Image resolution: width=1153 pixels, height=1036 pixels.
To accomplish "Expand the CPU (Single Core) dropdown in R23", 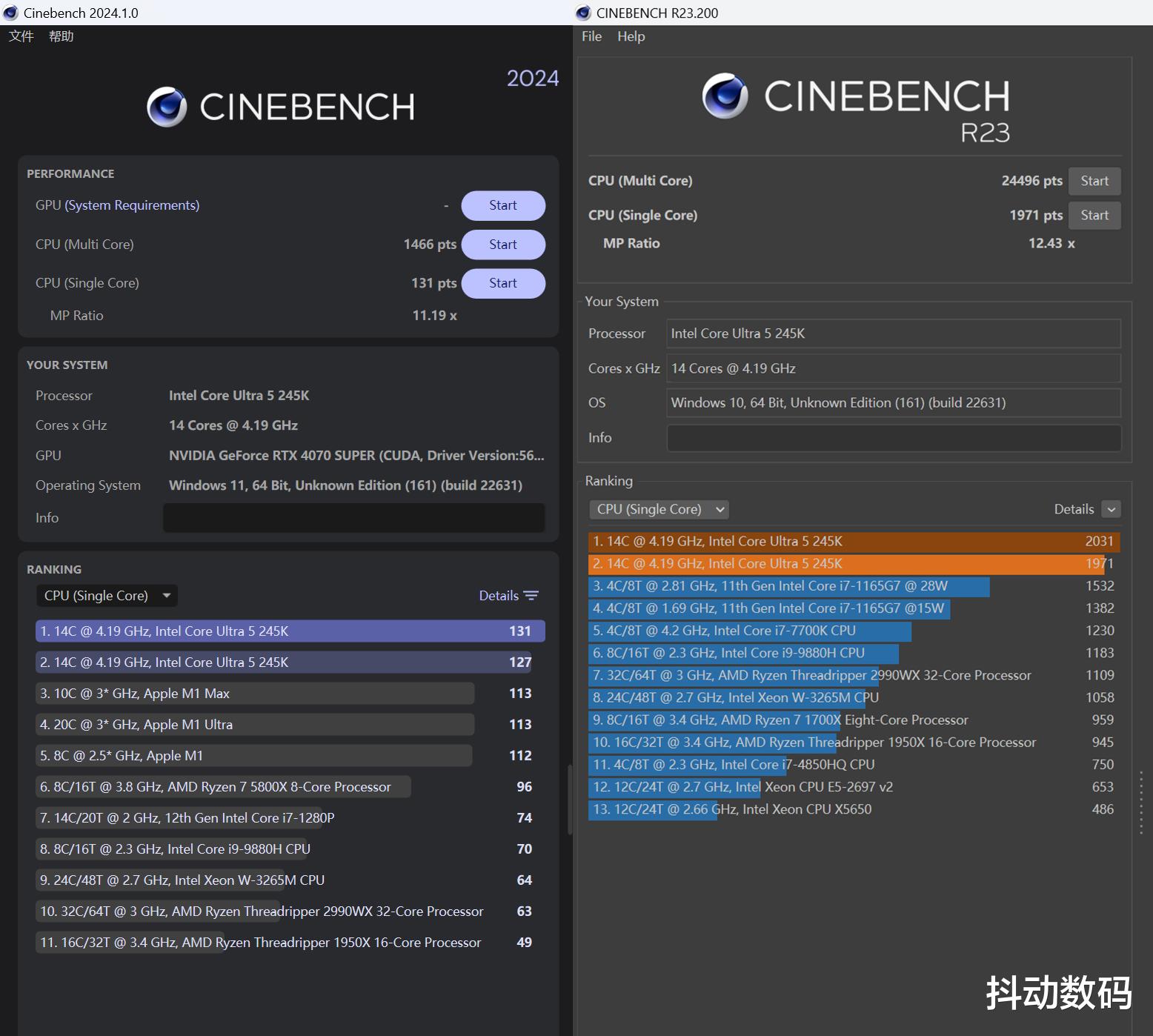I will click(659, 509).
